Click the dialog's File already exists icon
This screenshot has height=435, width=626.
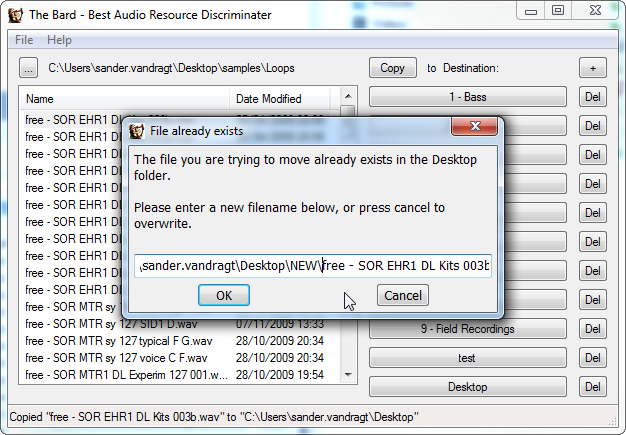pyautogui.click(x=136, y=131)
